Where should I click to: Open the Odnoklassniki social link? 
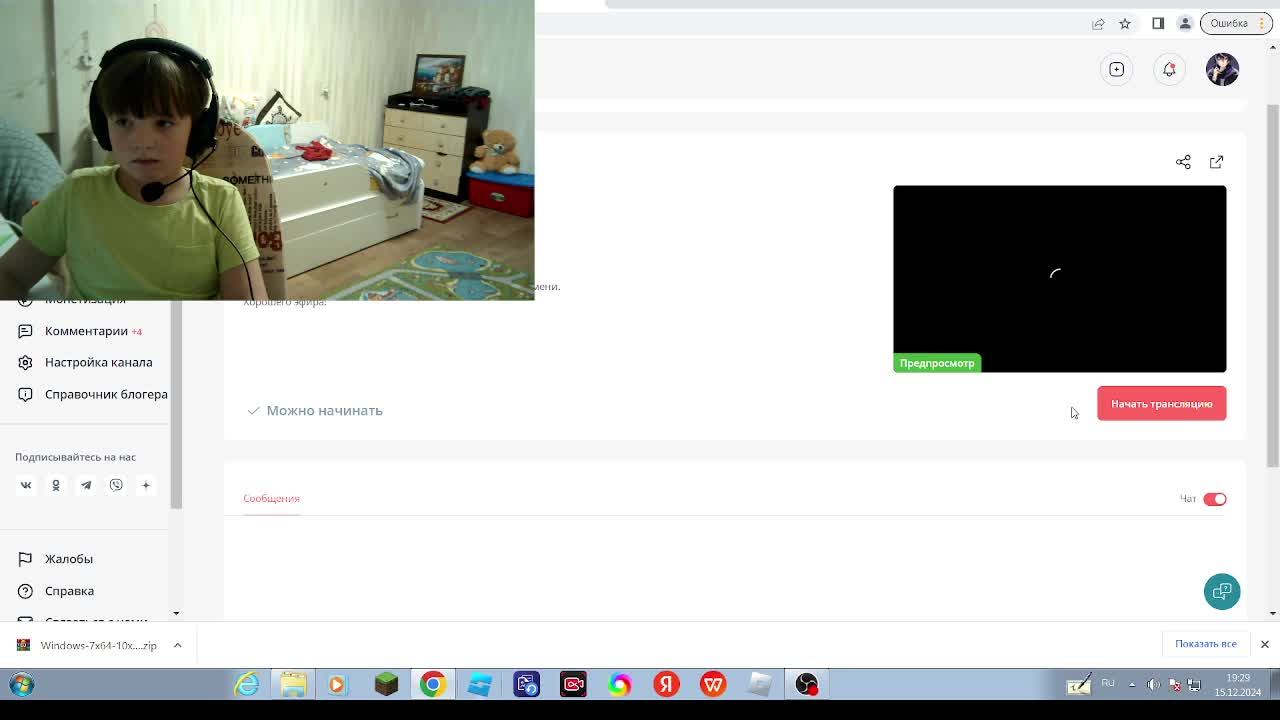56,485
